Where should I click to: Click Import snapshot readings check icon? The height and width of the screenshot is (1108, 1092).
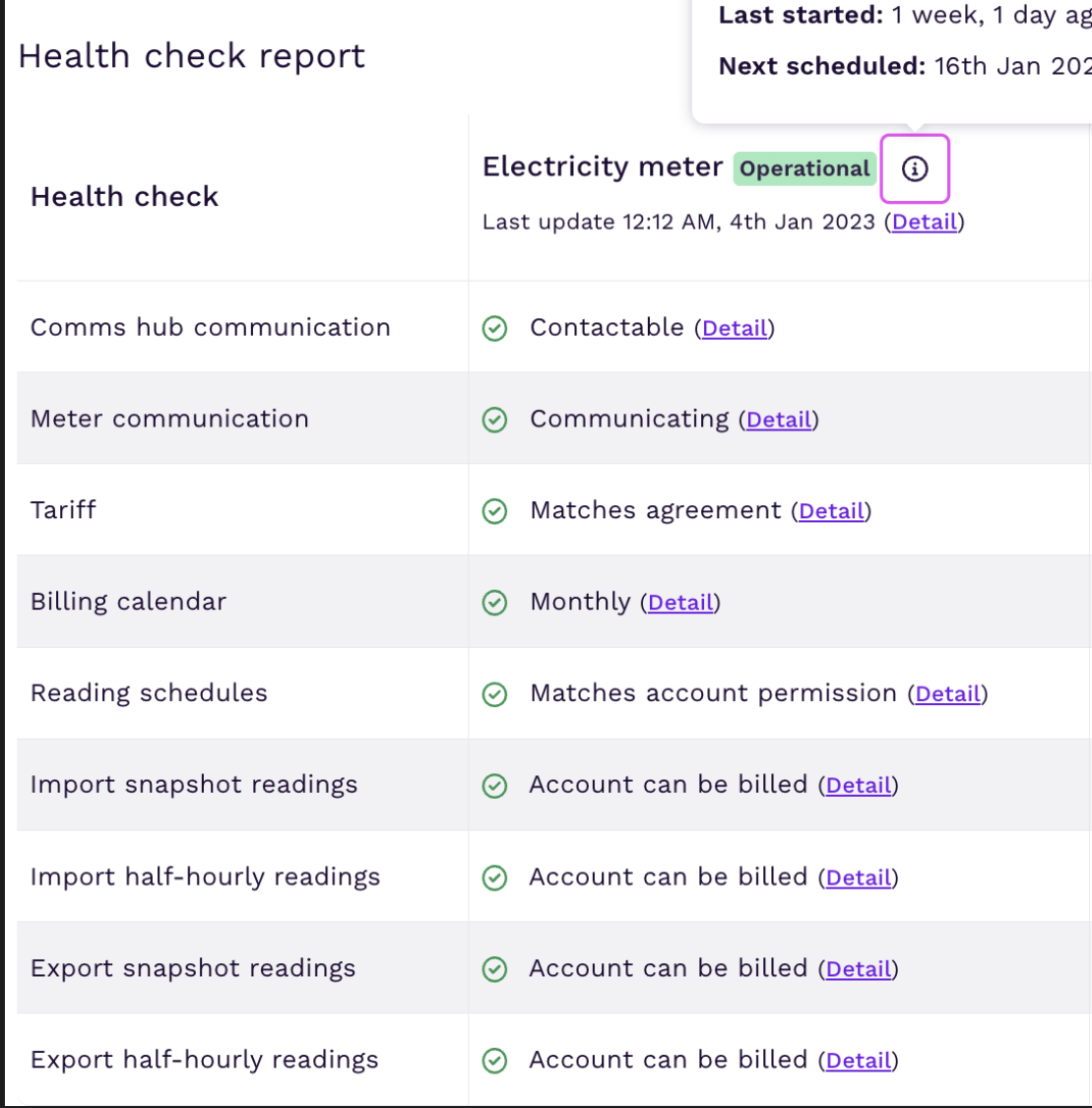[x=494, y=786]
